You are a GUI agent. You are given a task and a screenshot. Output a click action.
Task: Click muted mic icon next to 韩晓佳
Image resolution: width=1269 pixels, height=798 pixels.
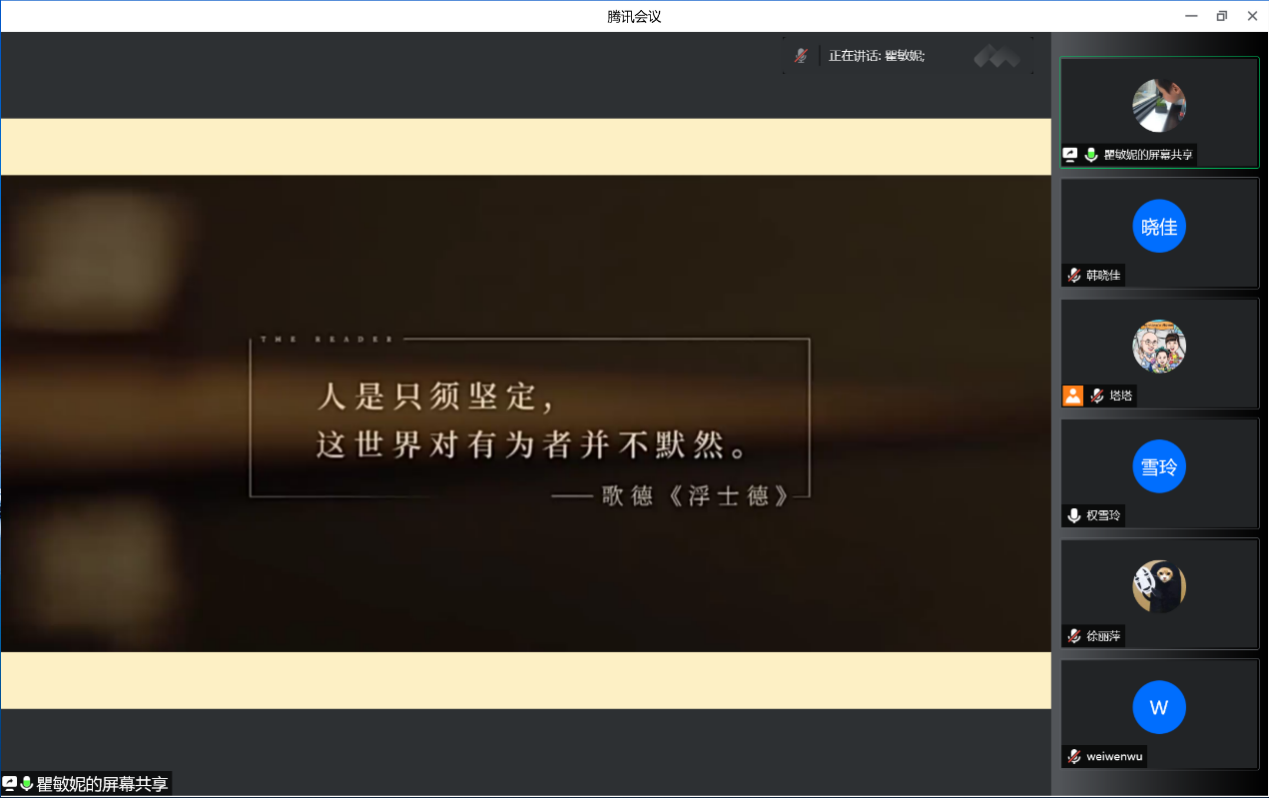1074,275
